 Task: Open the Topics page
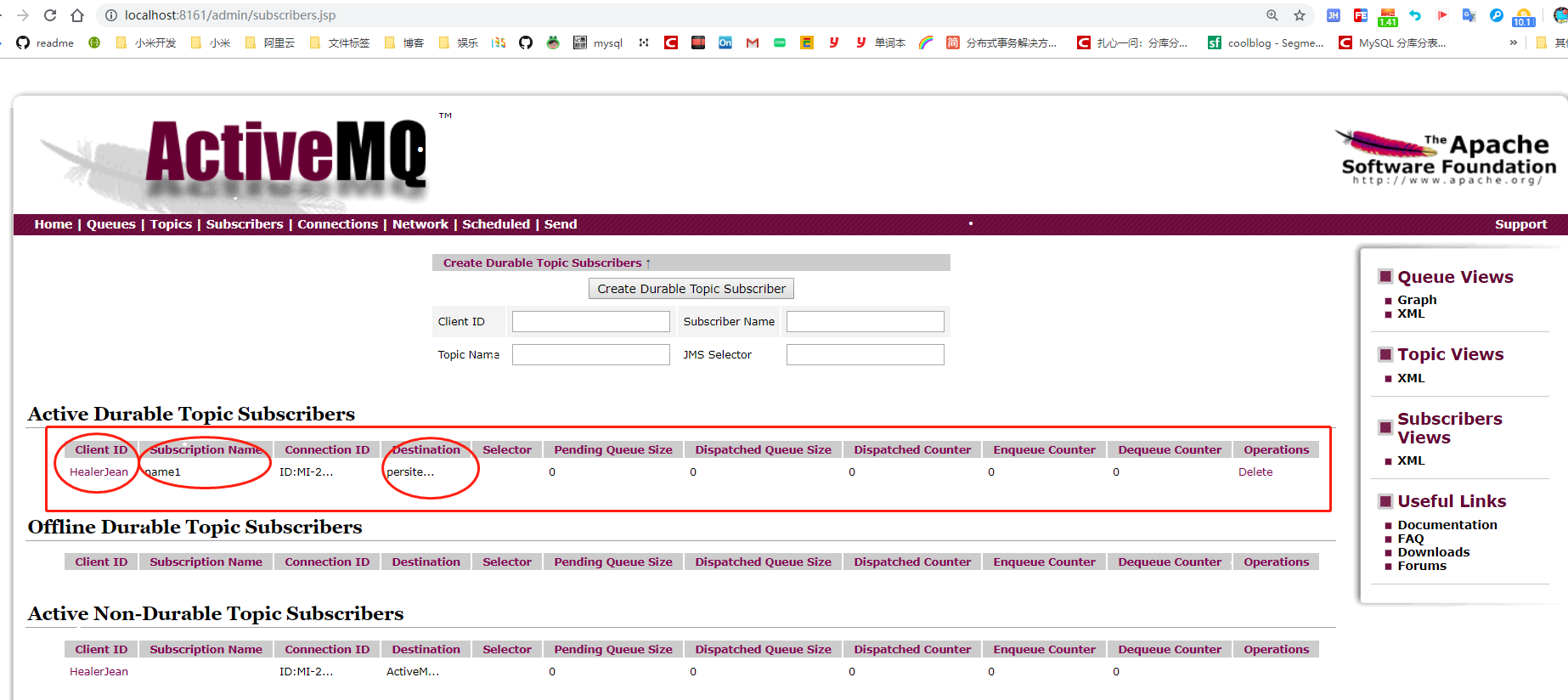(171, 224)
